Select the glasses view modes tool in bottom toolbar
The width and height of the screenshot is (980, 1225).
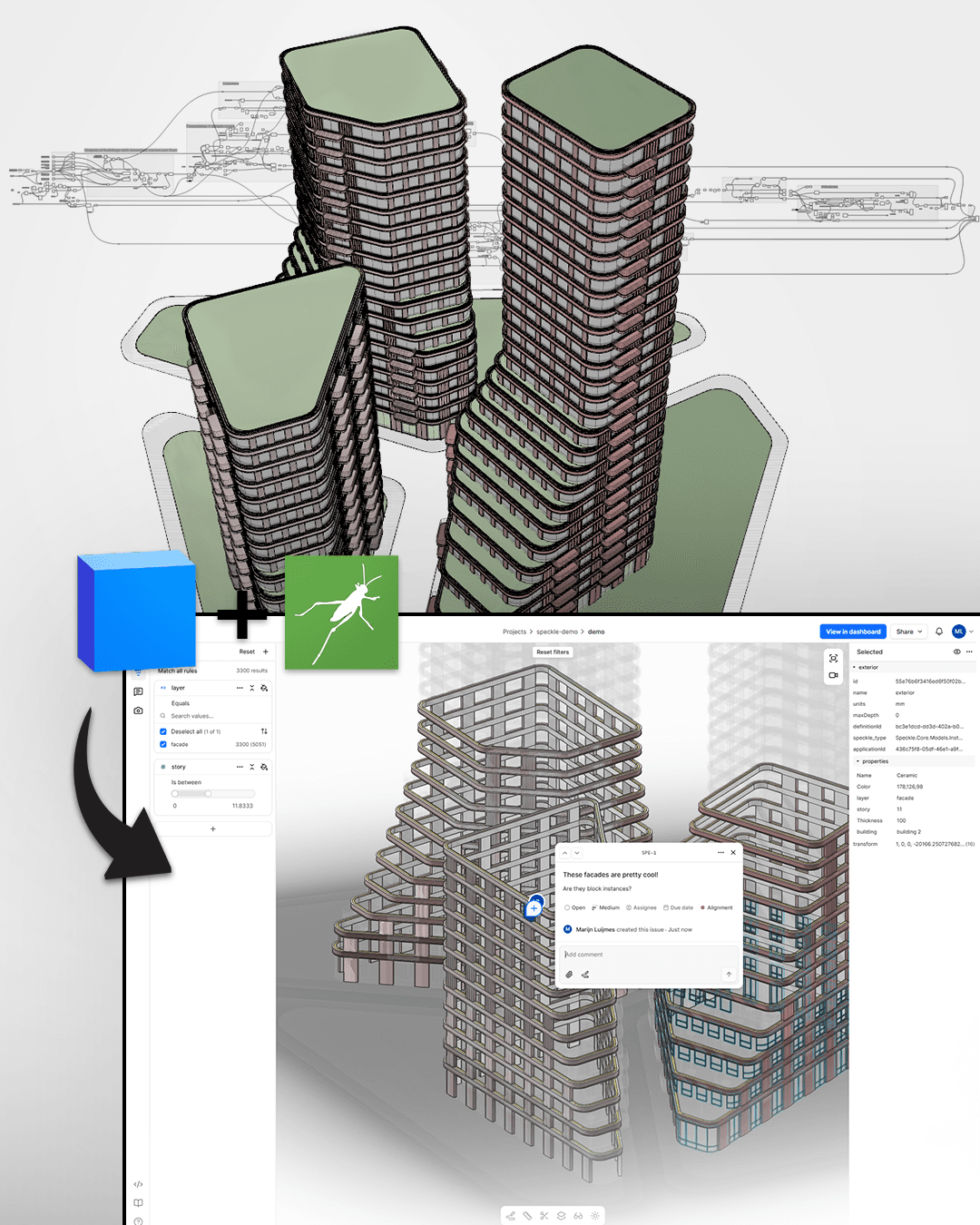click(x=578, y=1216)
